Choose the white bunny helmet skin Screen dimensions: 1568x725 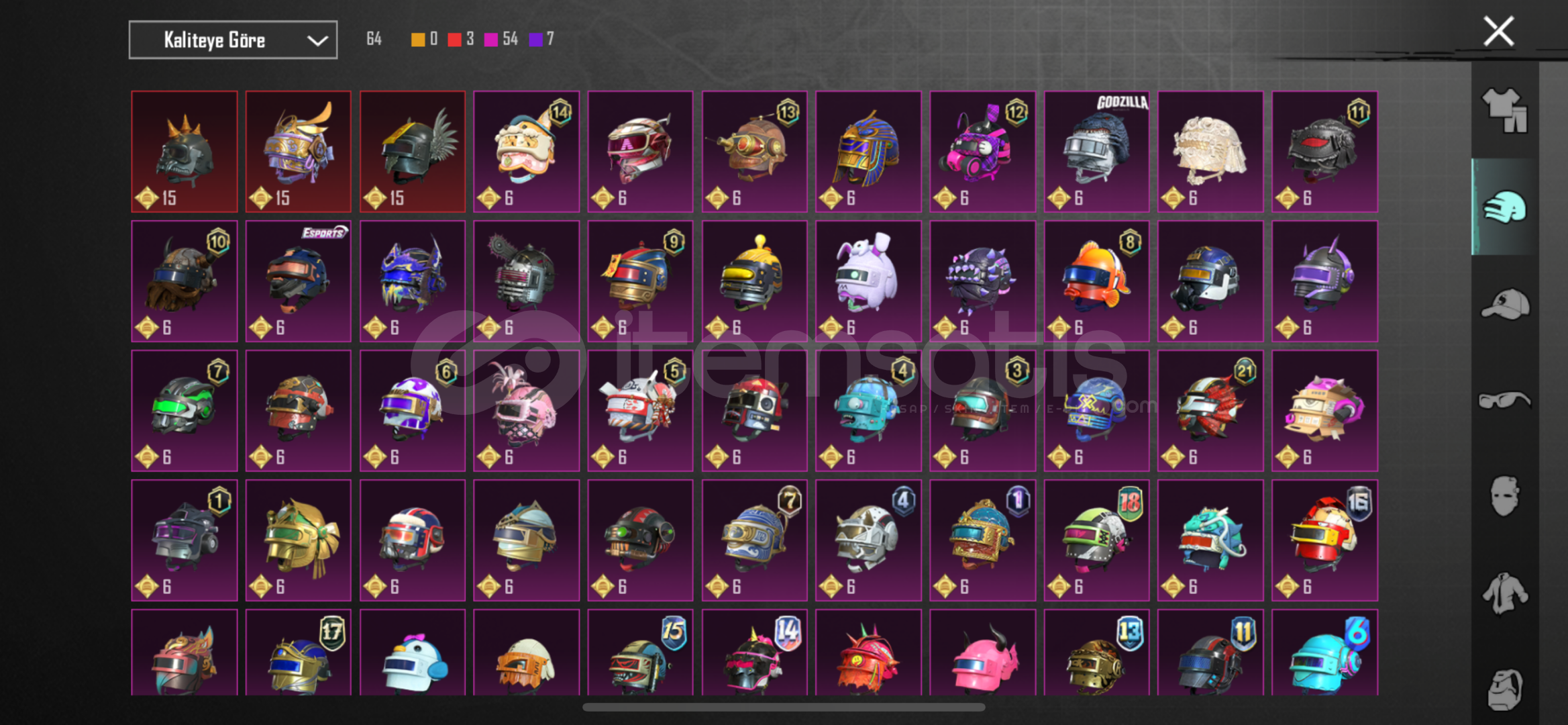click(x=868, y=281)
